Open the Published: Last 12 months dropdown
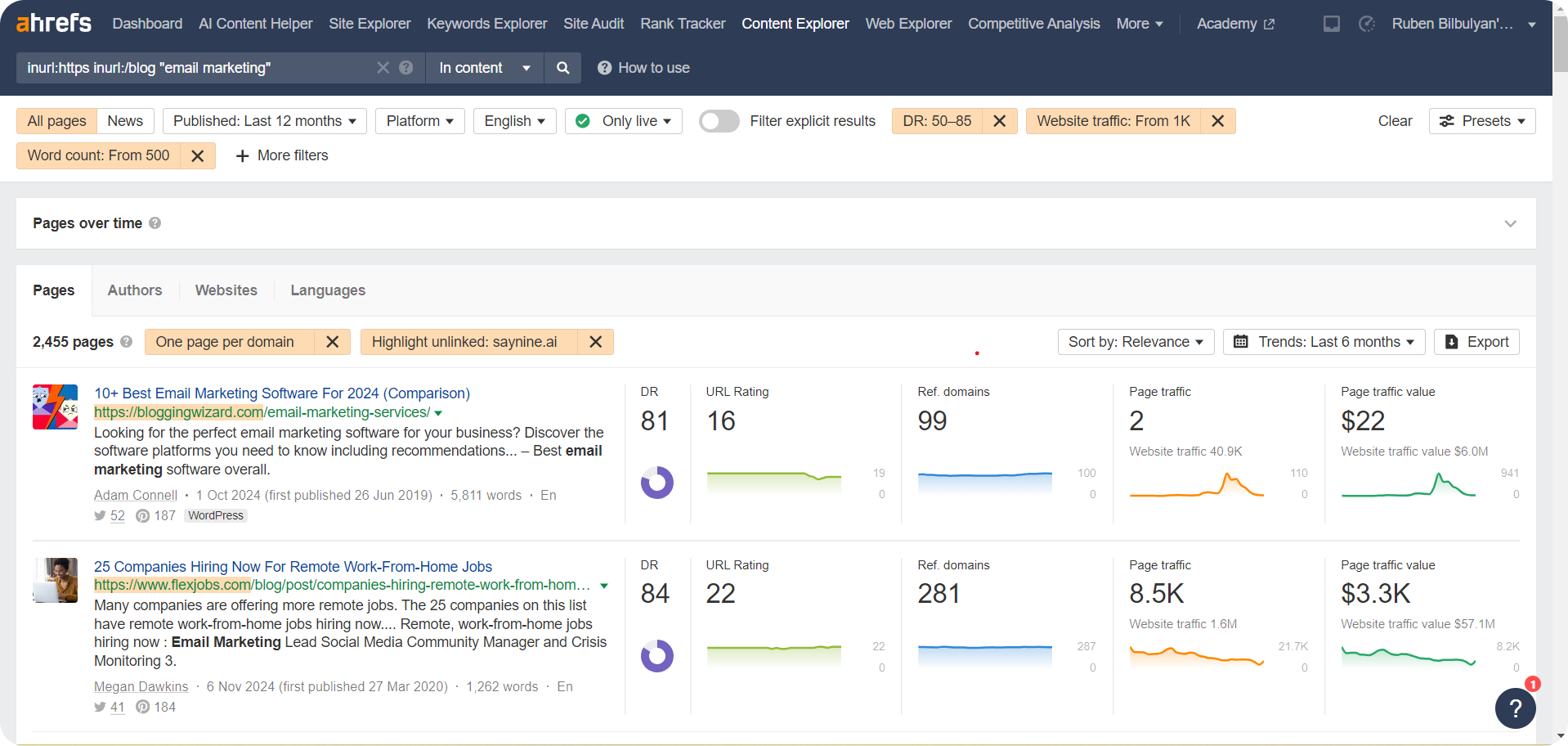This screenshot has height=746, width=1568. coord(263,120)
